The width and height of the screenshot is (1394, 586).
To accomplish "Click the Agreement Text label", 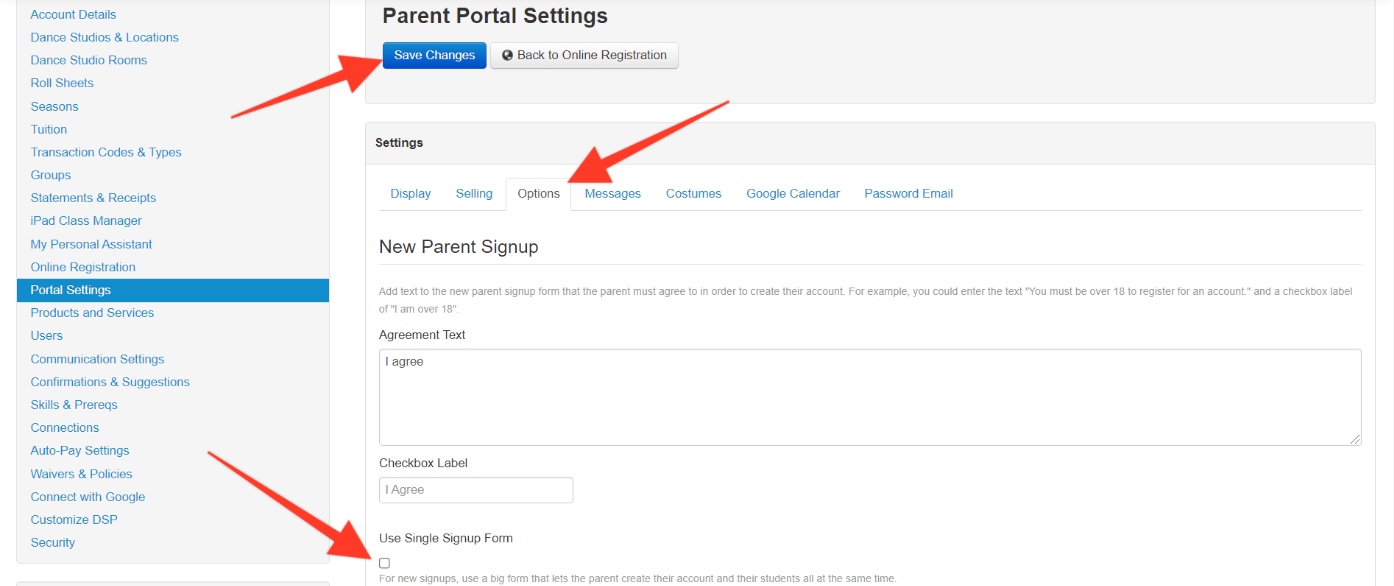I will [422, 335].
